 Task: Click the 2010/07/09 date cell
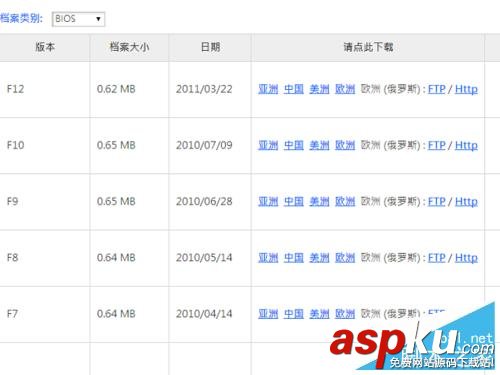tap(210, 145)
